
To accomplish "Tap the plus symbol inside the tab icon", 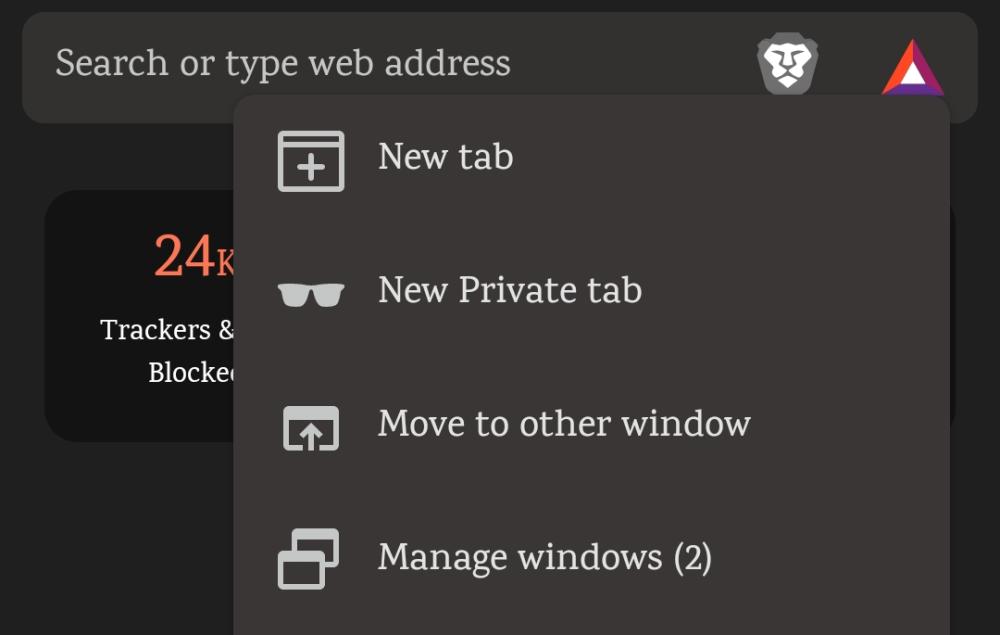I will tap(312, 164).
